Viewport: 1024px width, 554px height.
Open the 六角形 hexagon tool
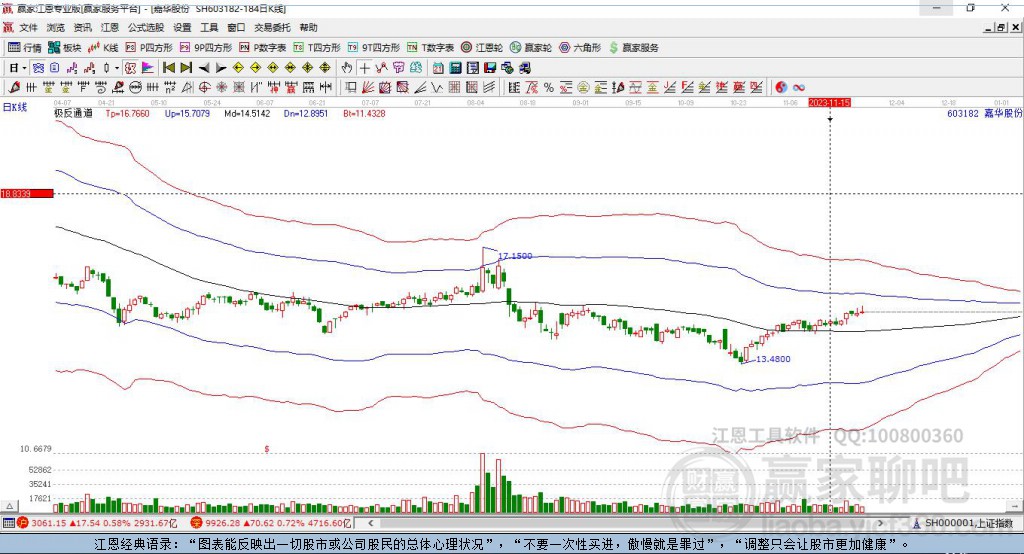click(x=580, y=48)
